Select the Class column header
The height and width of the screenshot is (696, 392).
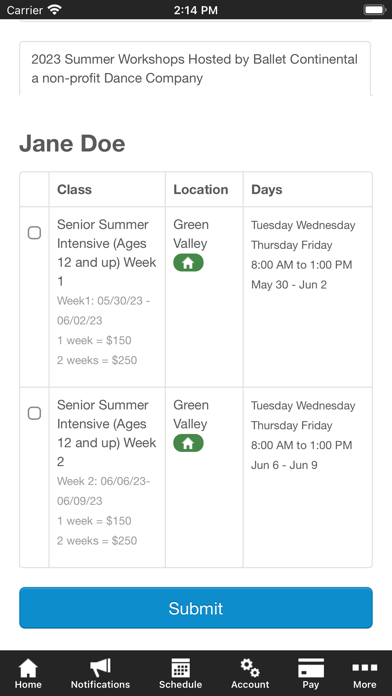click(x=74, y=190)
